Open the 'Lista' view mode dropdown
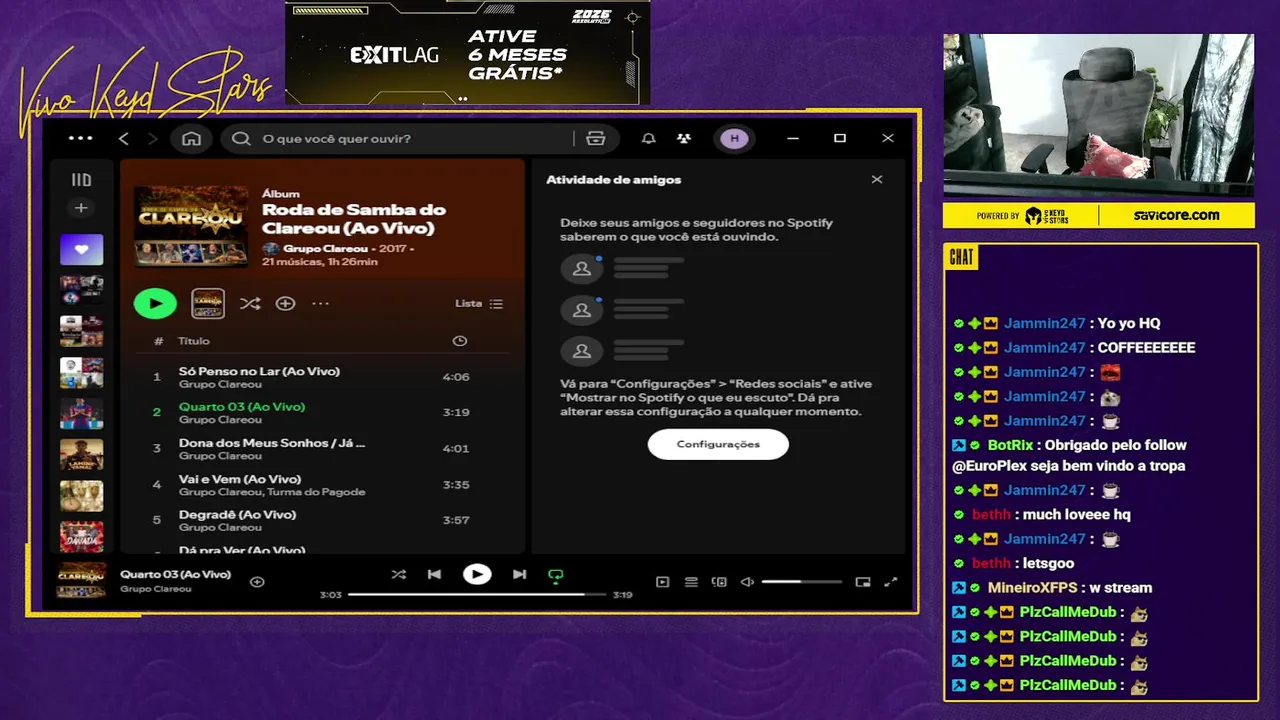The image size is (1280, 720). tap(479, 303)
